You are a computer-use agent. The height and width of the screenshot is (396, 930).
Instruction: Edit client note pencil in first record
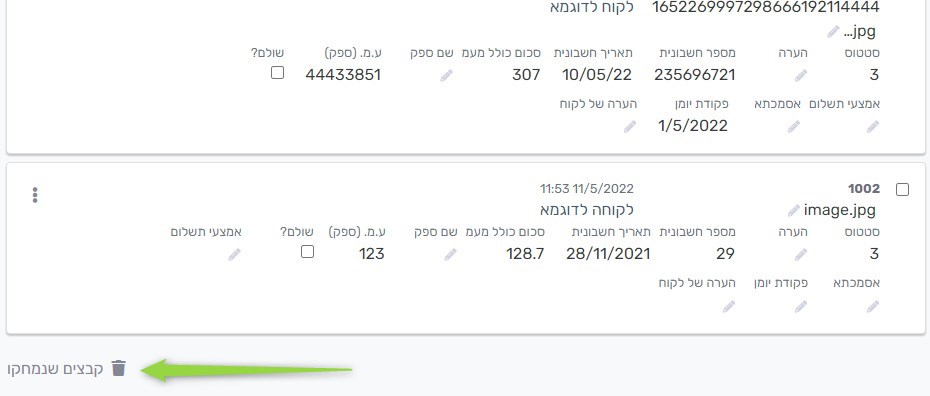point(629,127)
